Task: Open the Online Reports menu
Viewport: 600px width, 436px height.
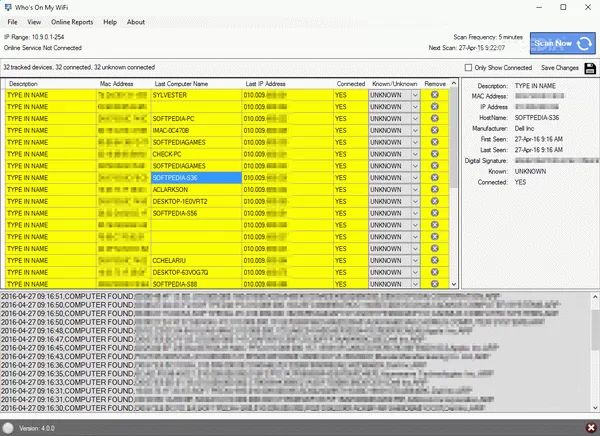Action: pyautogui.click(x=74, y=21)
